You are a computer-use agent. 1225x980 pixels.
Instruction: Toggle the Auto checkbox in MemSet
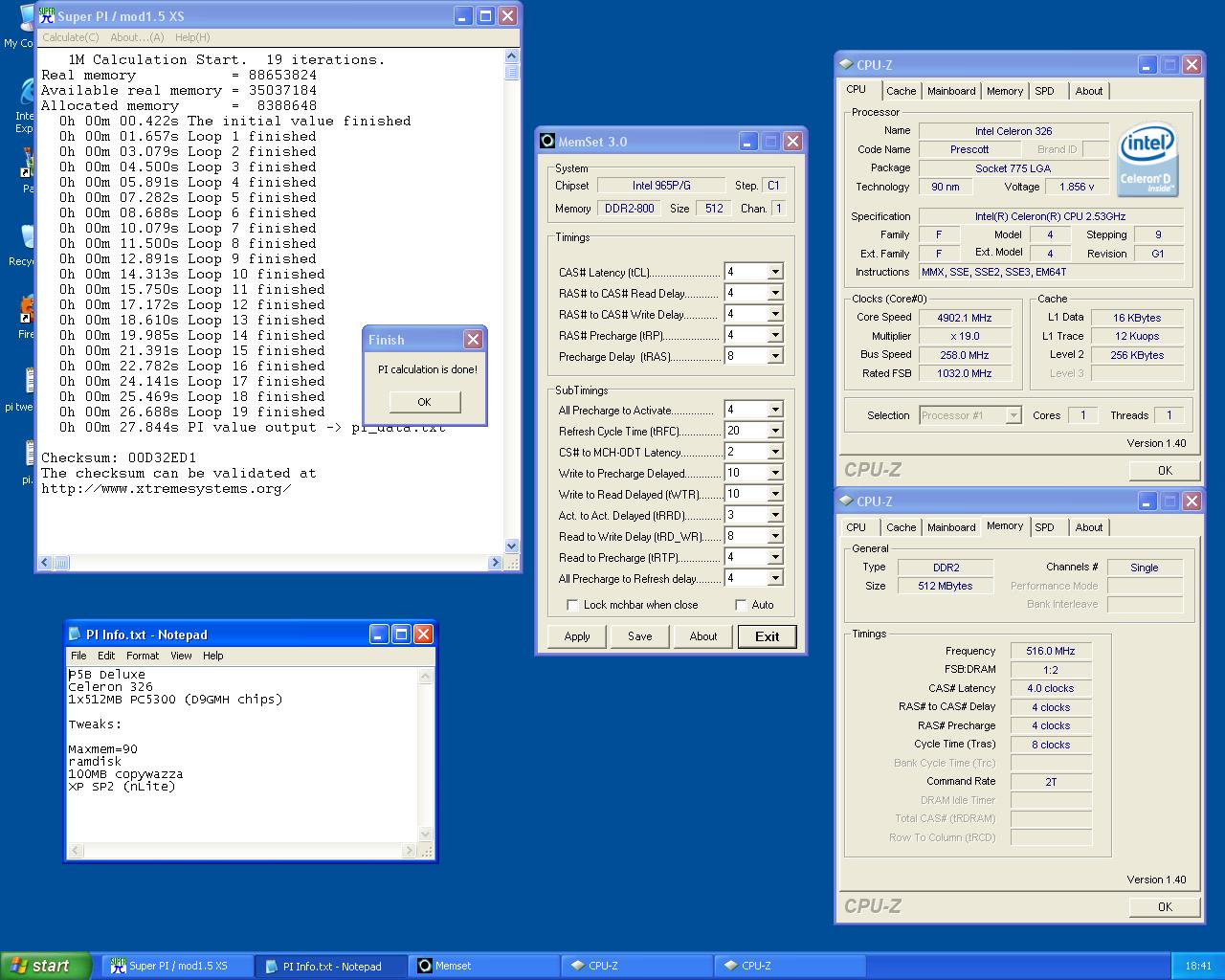[741, 605]
